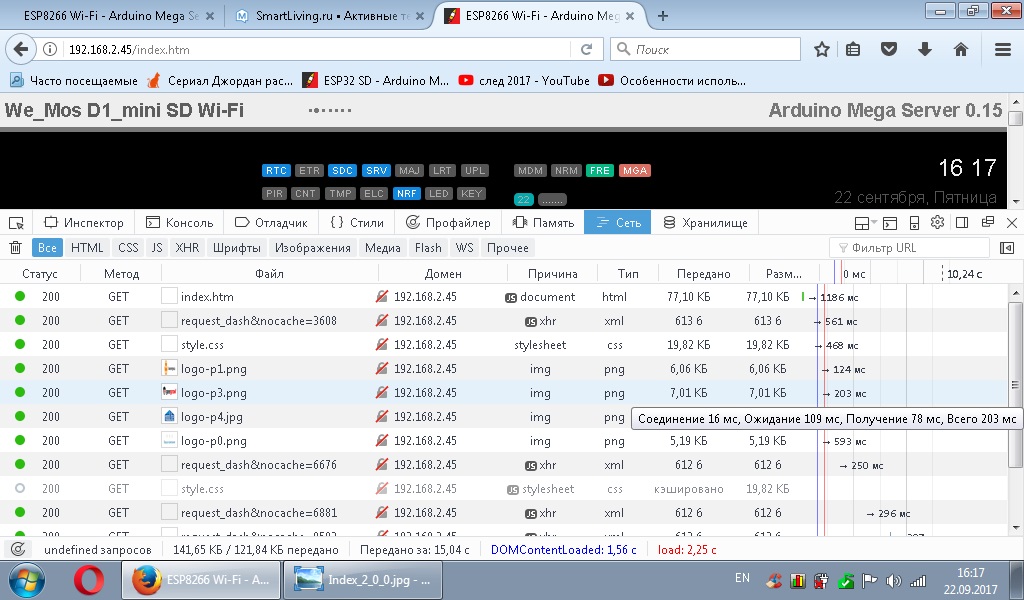Open performance analysis stopwatch icon in status bar
This screenshot has height=600, width=1024.
point(18,550)
